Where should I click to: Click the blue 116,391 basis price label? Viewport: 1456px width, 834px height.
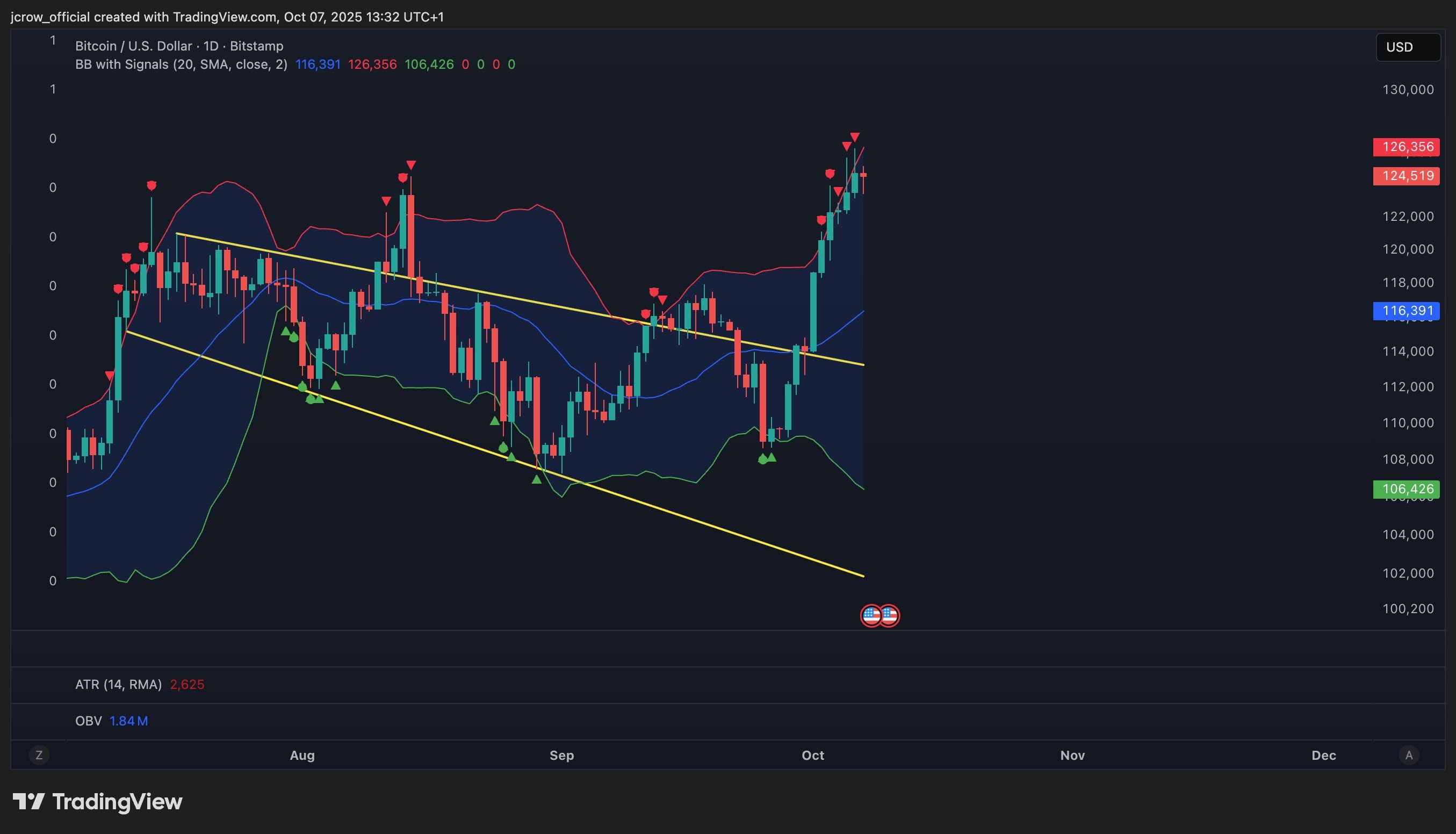pos(1407,311)
